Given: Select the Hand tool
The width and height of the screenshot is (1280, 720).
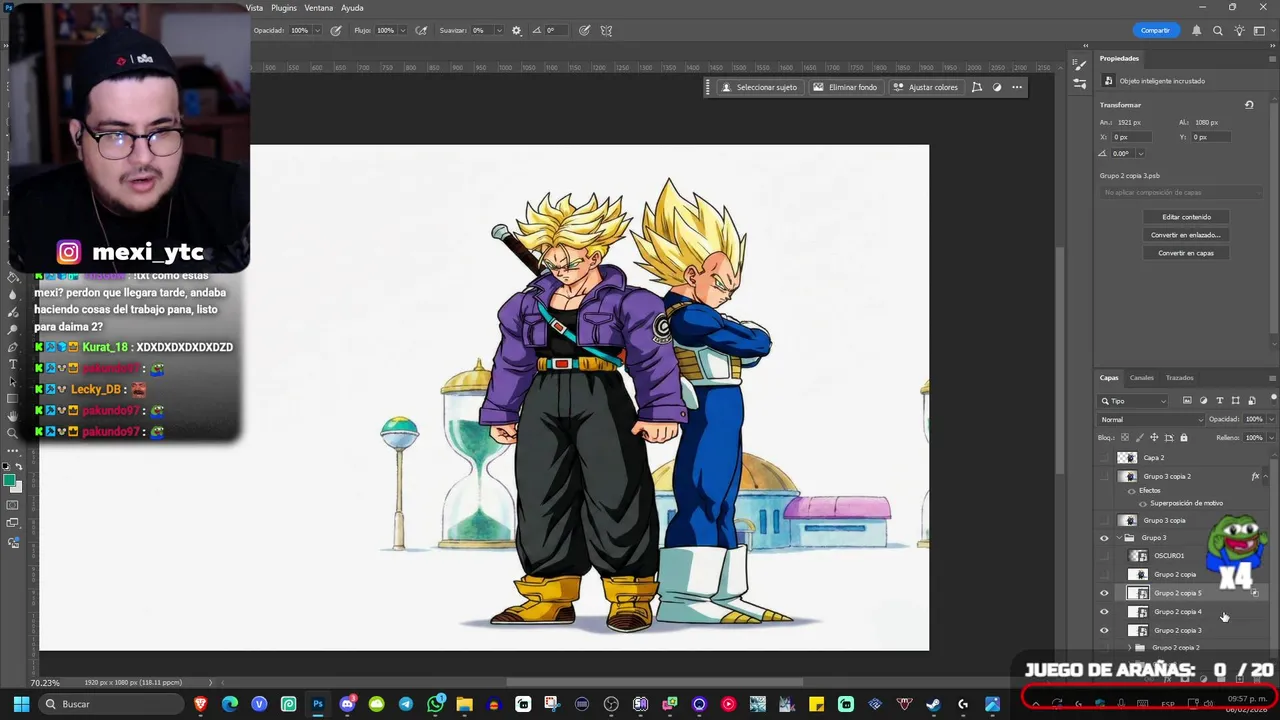Looking at the screenshot, I should click(12, 416).
